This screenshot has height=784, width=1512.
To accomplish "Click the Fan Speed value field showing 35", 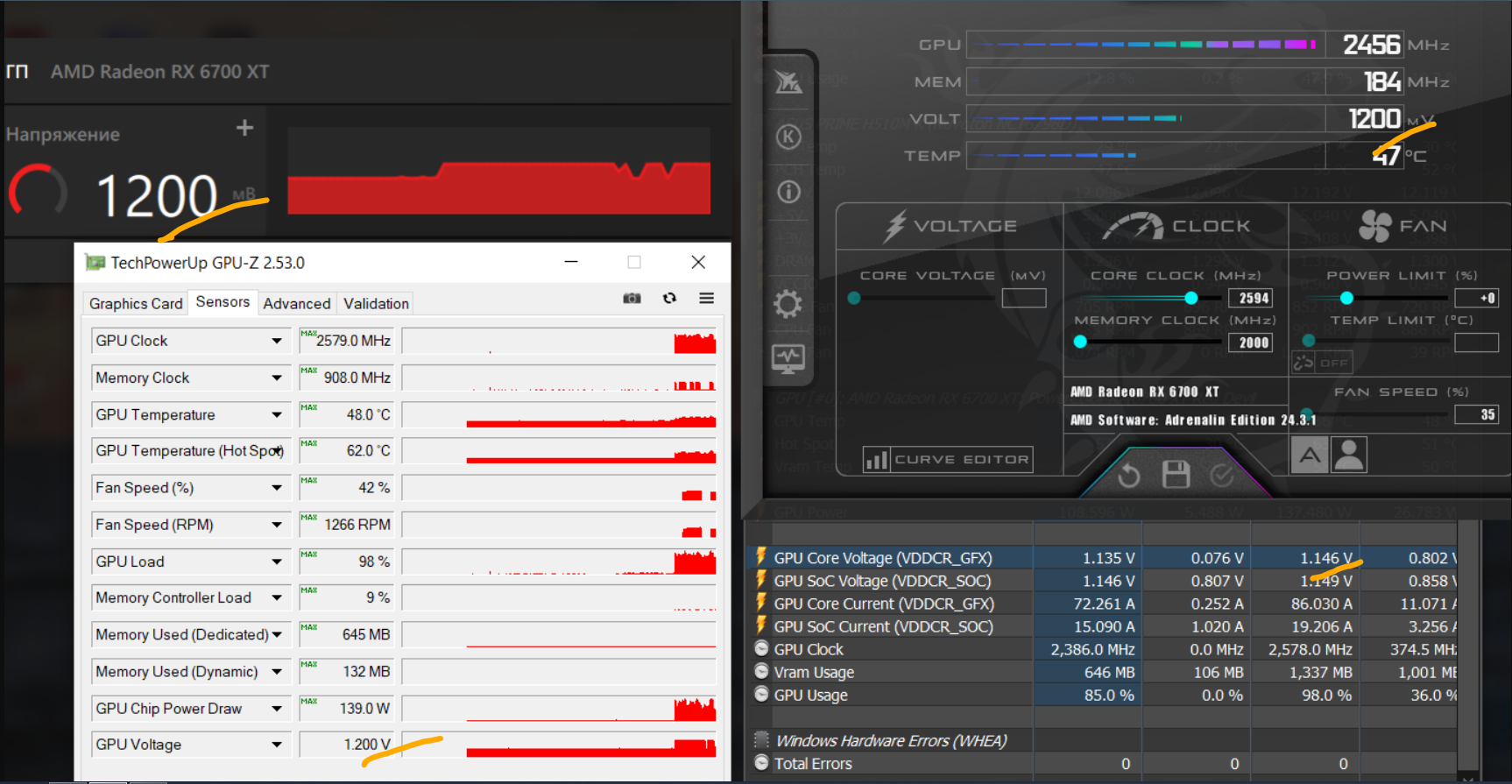I will tap(1477, 414).
